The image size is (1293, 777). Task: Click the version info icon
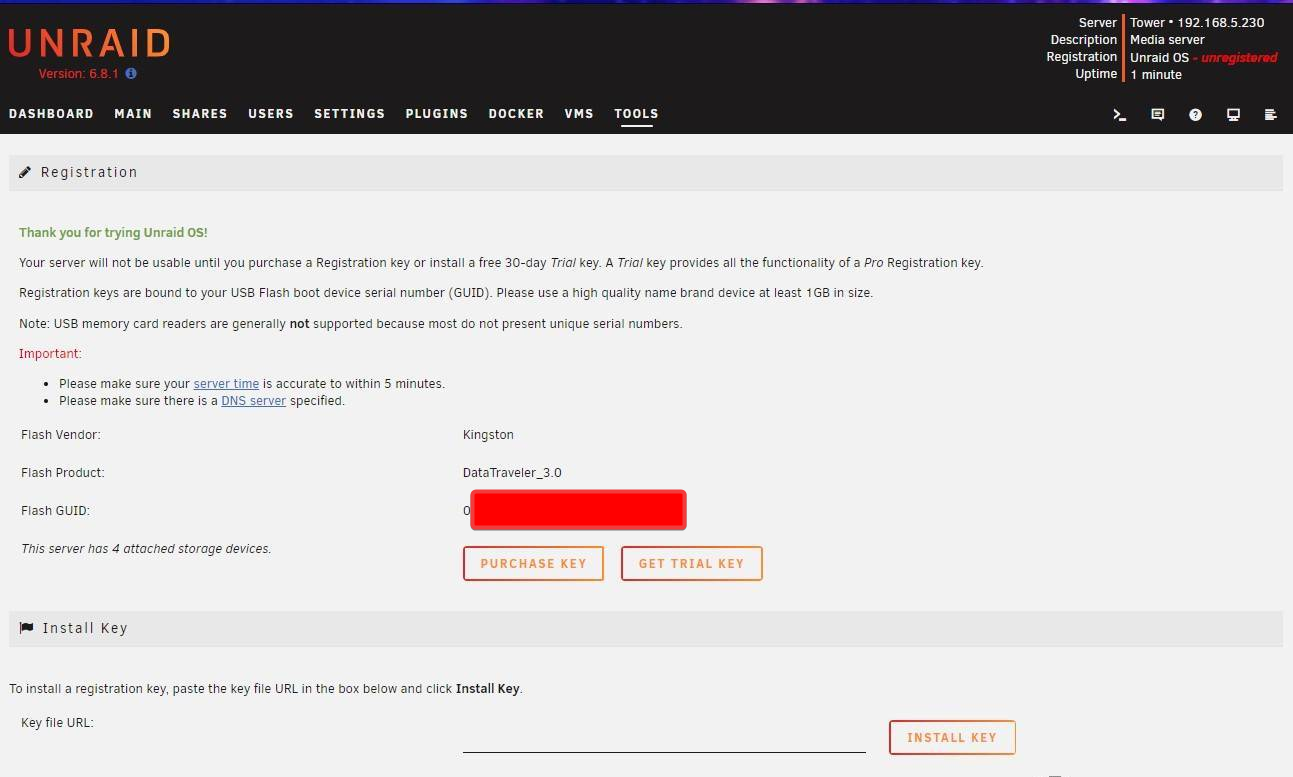click(131, 74)
